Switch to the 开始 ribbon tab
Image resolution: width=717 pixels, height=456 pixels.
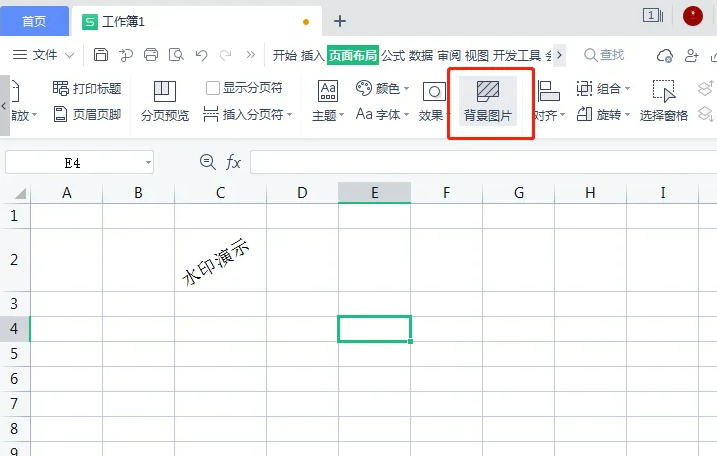click(284, 55)
